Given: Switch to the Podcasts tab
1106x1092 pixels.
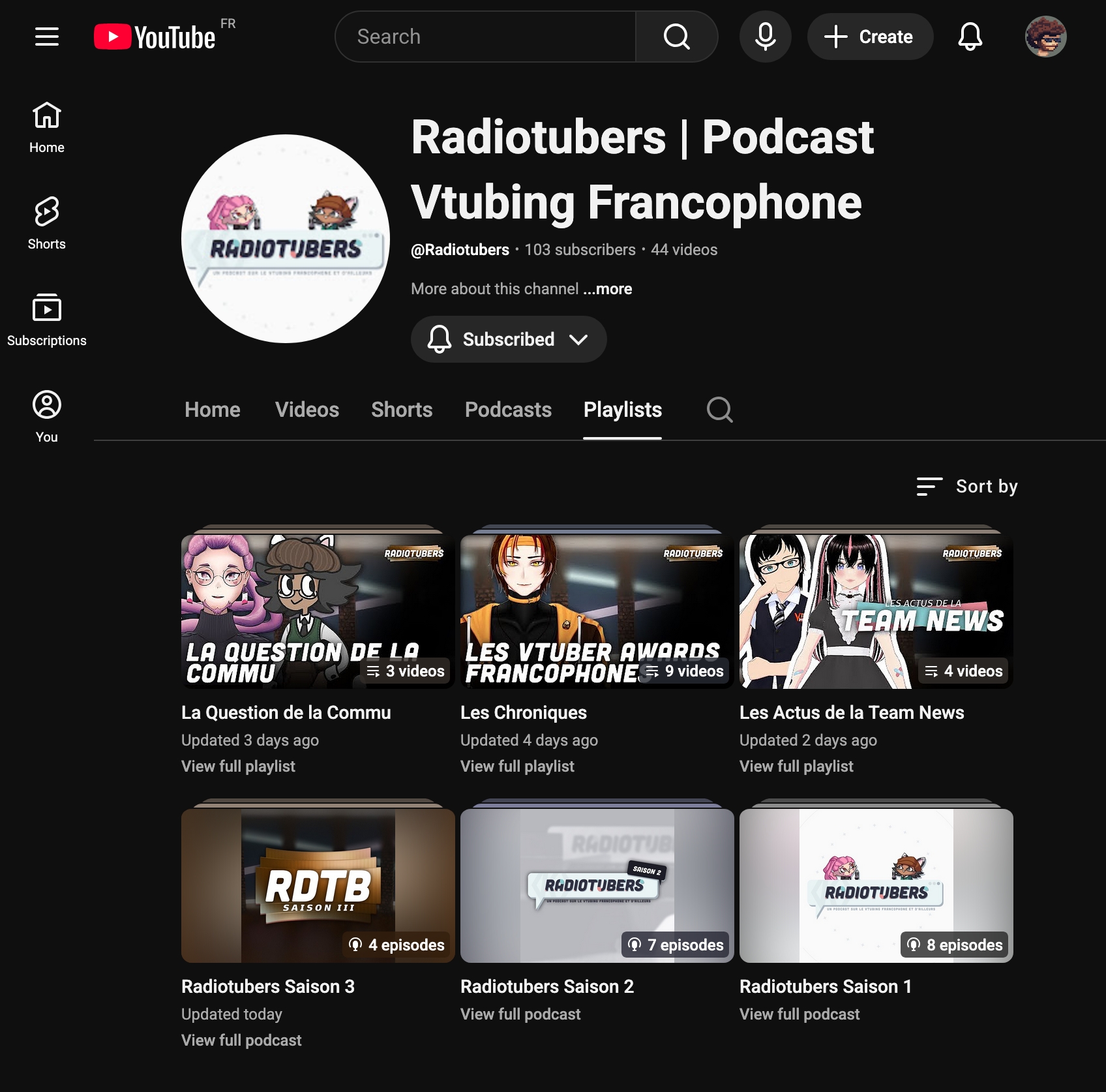Looking at the screenshot, I should tap(508, 410).
